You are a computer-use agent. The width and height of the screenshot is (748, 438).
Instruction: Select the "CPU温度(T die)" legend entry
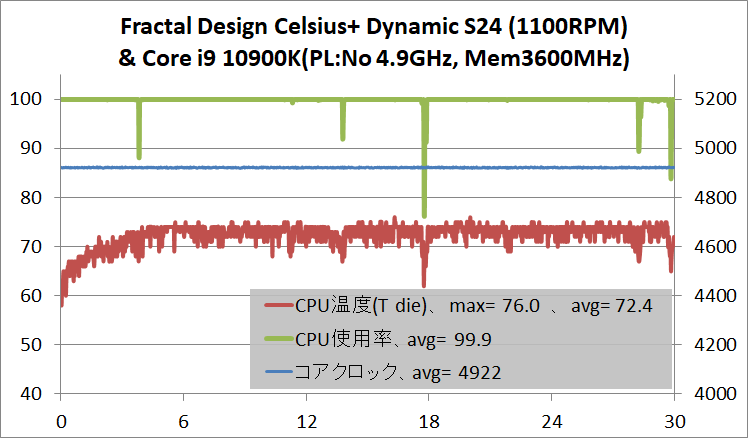458,305
